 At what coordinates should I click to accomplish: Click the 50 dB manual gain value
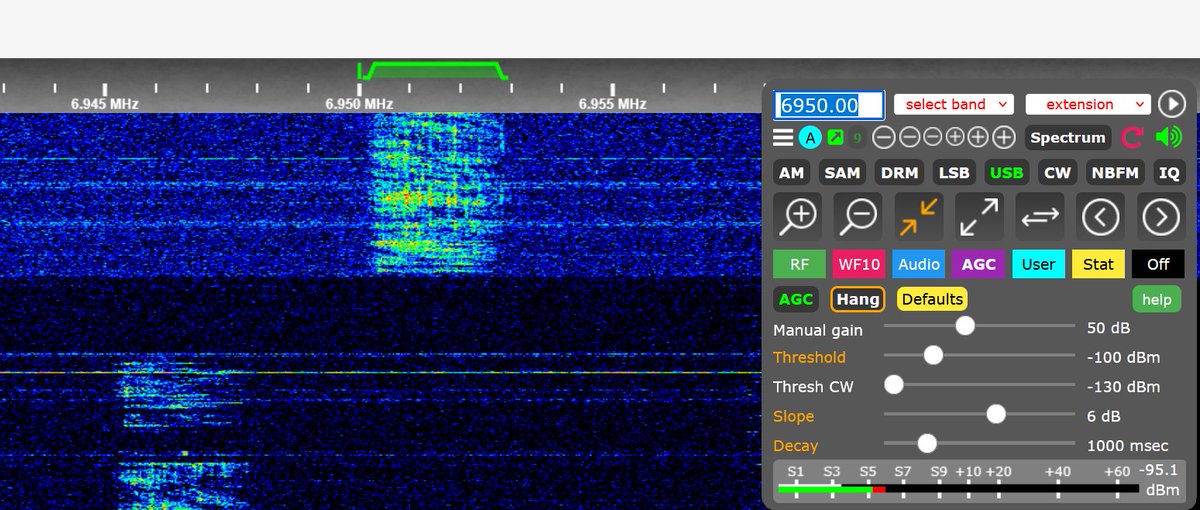(1109, 328)
